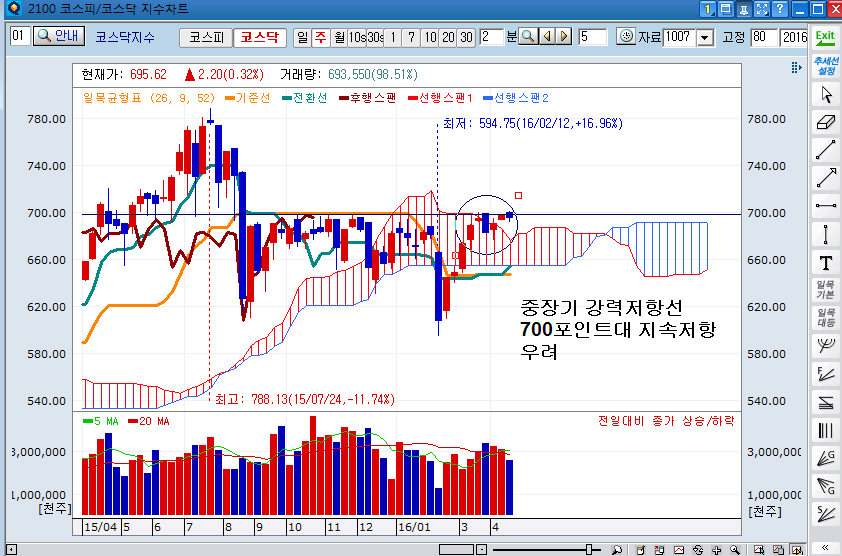Click the 고정 value input field
Image resolution: width=842 pixels, height=556 pixels.
point(764,37)
